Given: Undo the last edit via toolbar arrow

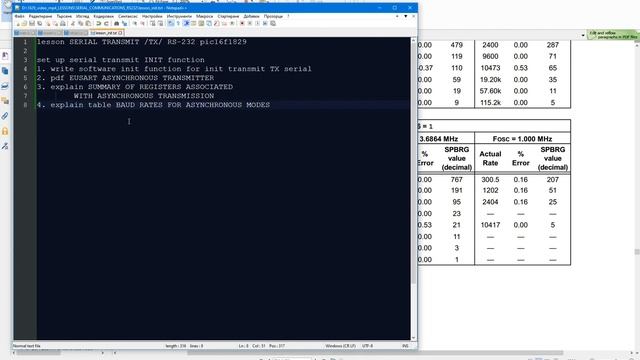Looking at the screenshot, I should coord(98,24).
